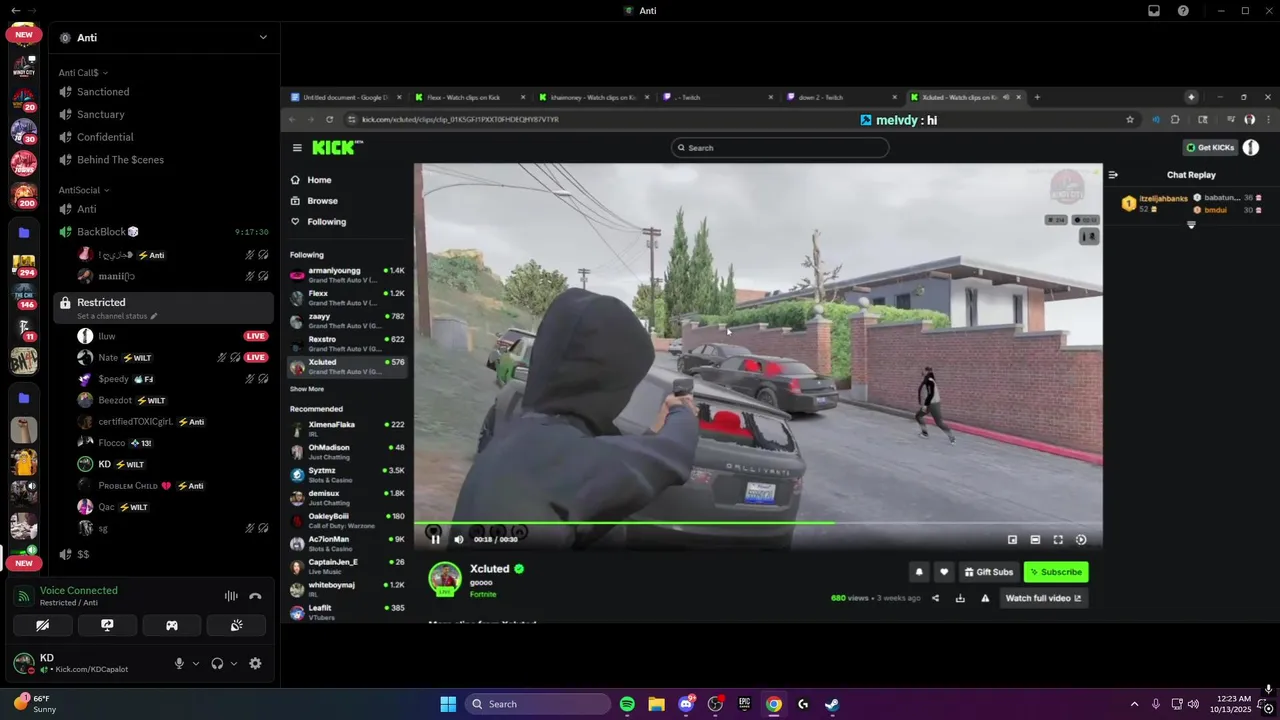The image size is (1280, 720).
Task: Toggle noise suppression waveform icon
Action: [x=231, y=596]
